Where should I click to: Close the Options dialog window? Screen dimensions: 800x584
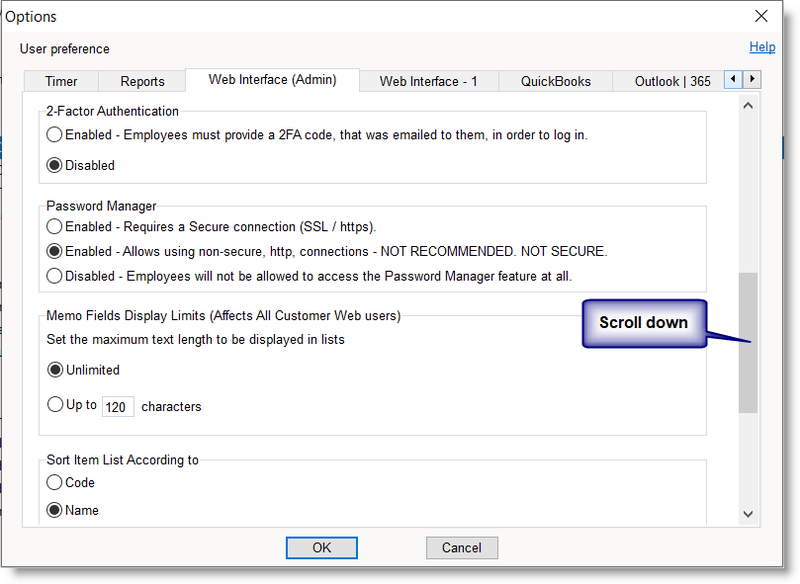pos(762,16)
